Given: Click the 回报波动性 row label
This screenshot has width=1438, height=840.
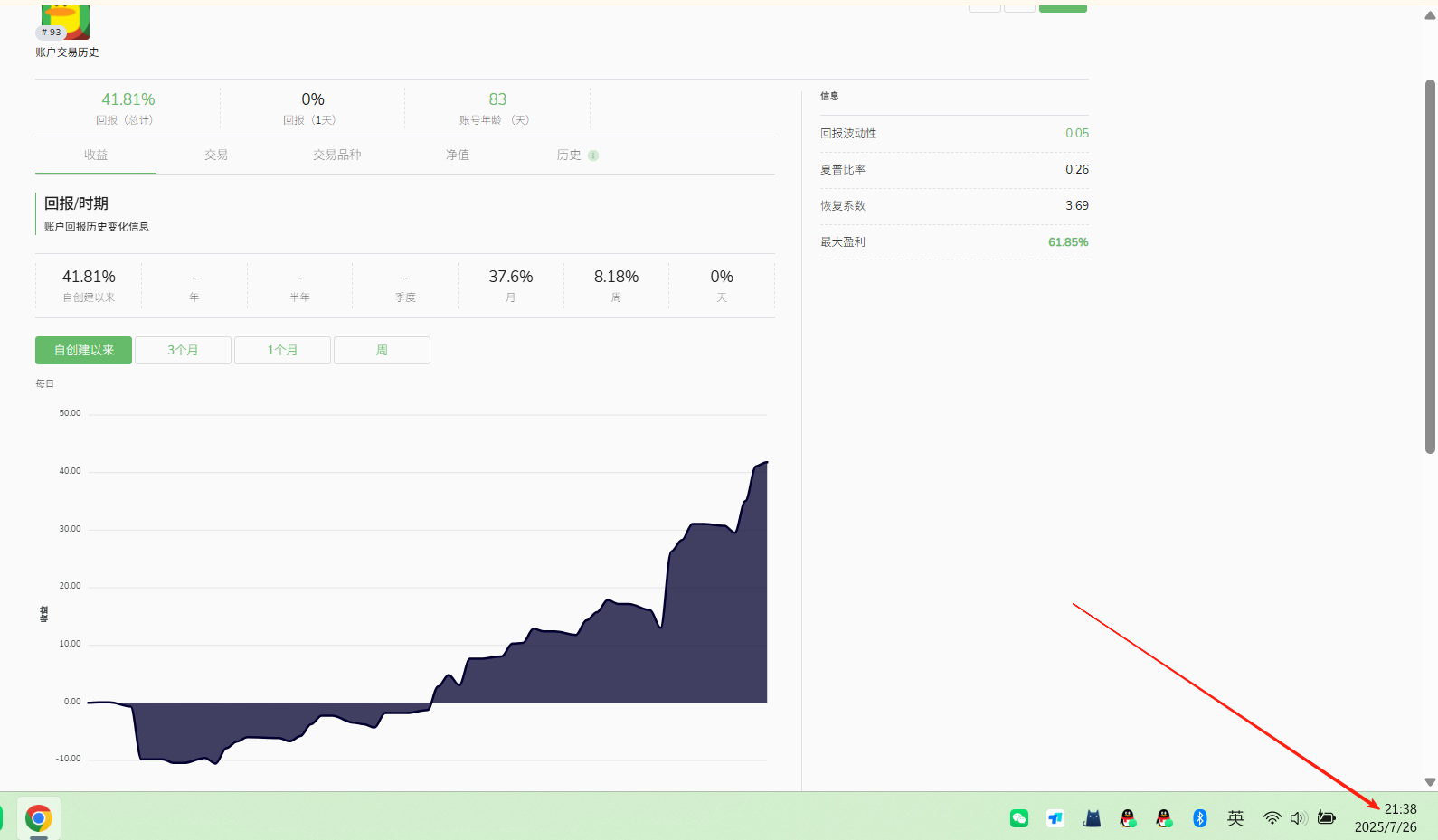Looking at the screenshot, I should pos(848,133).
